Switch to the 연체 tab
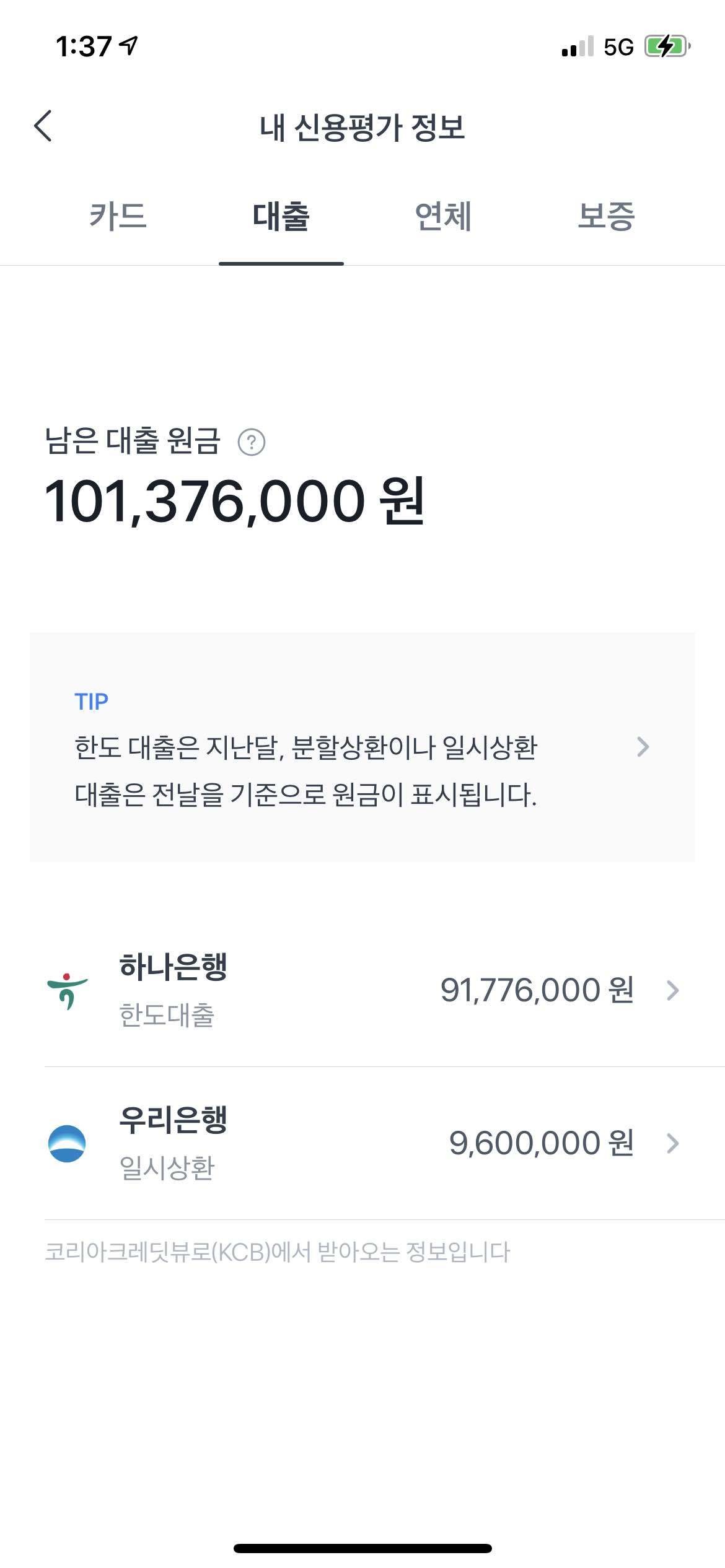 [x=443, y=217]
